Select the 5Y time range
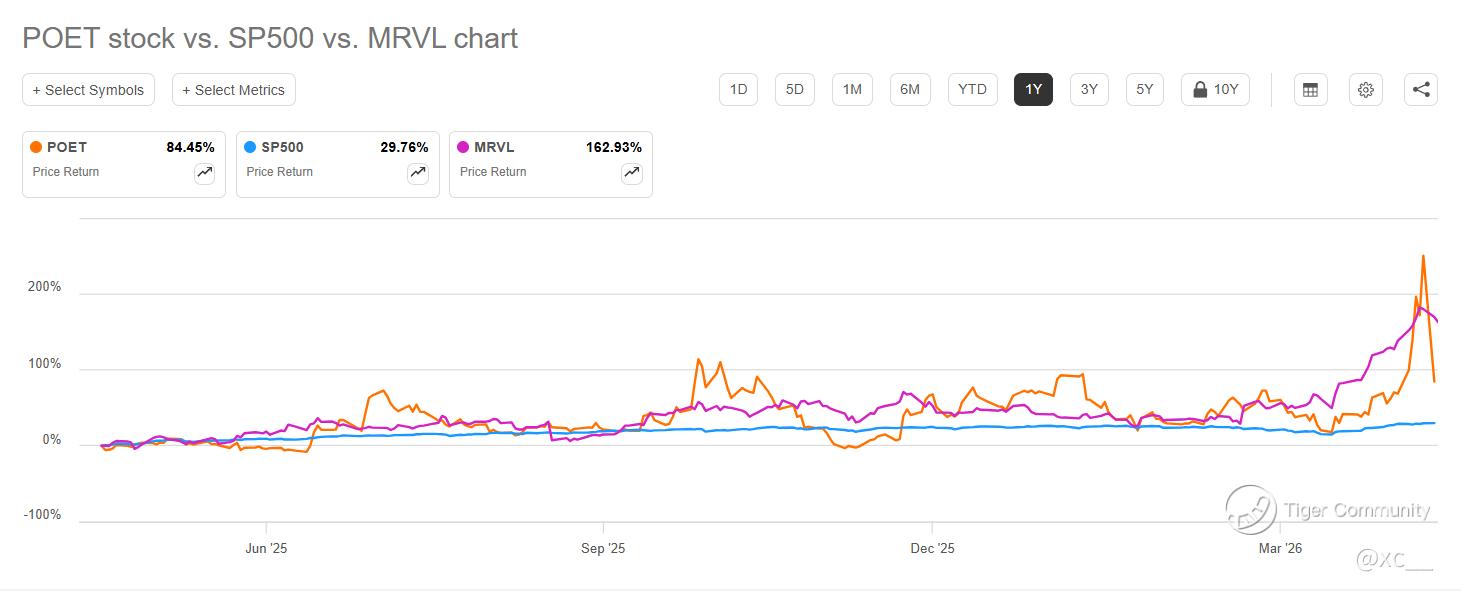Viewport: 1461px width, 591px height. 1145,89
